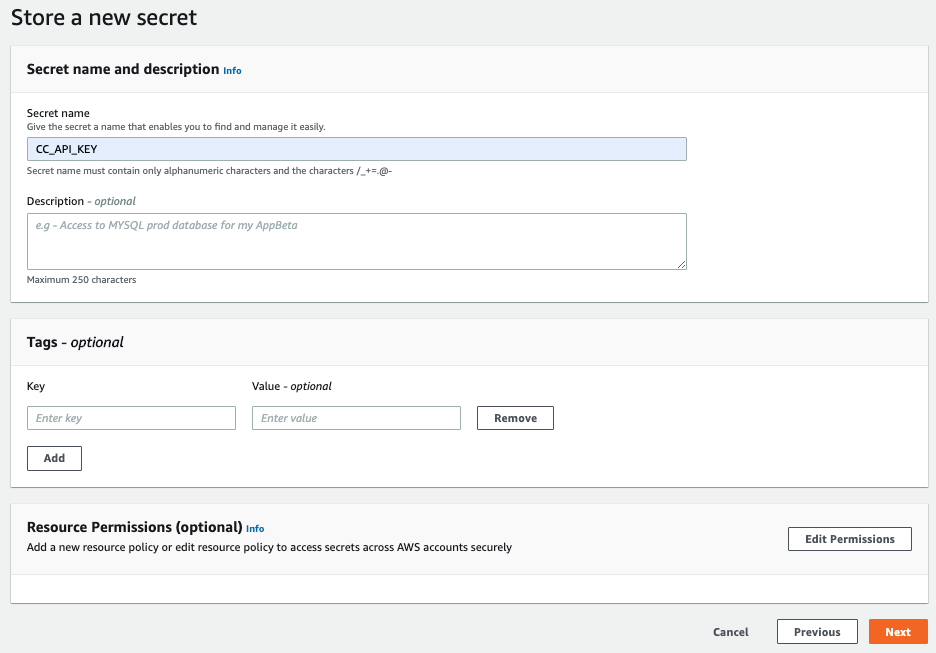Screen dimensions: 936x653
Task: Click the Secret name field containing CC_API_KEY
Action: 356,149
